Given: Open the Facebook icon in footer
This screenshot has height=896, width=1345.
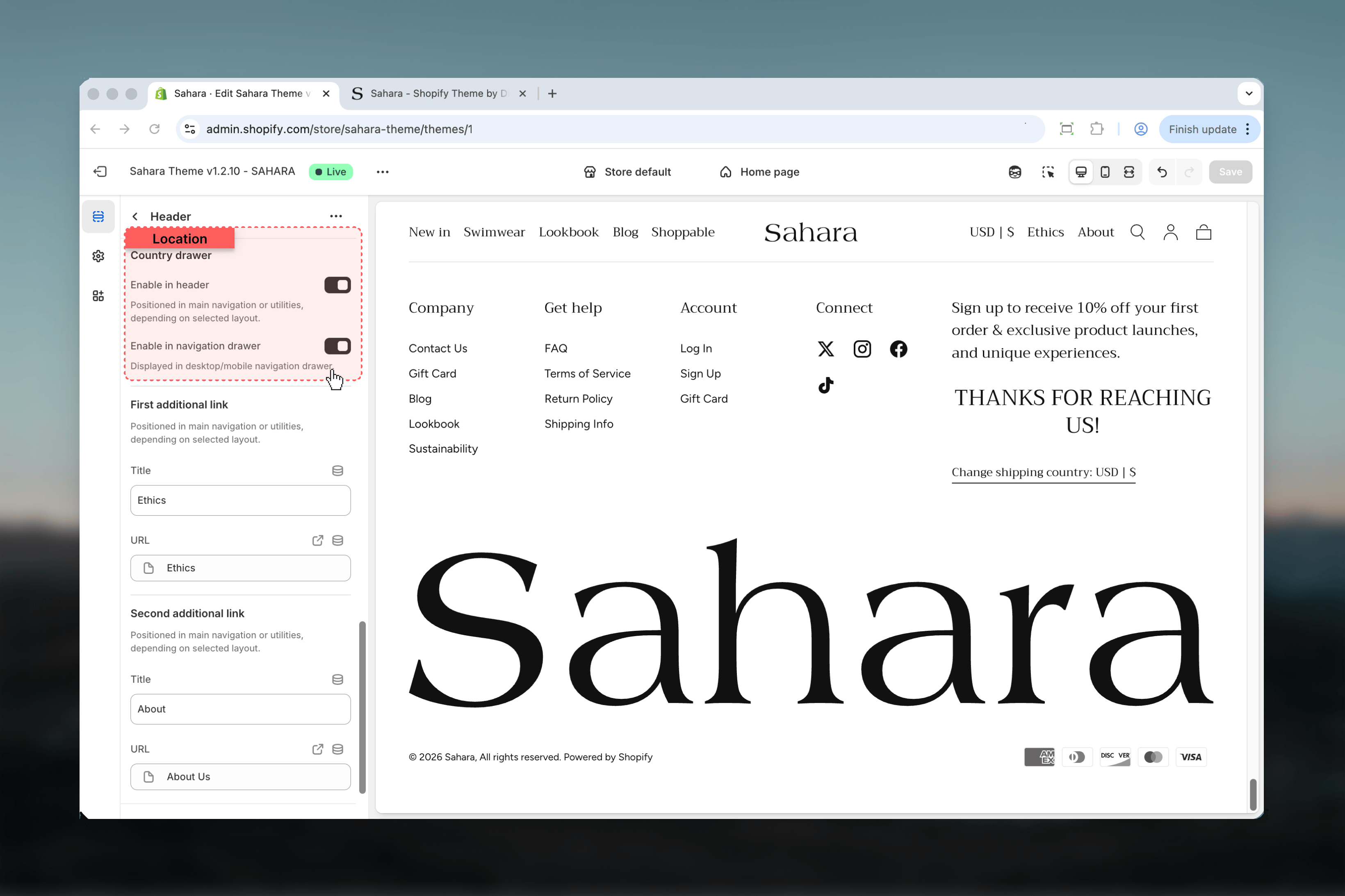Looking at the screenshot, I should (x=898, y=348).
